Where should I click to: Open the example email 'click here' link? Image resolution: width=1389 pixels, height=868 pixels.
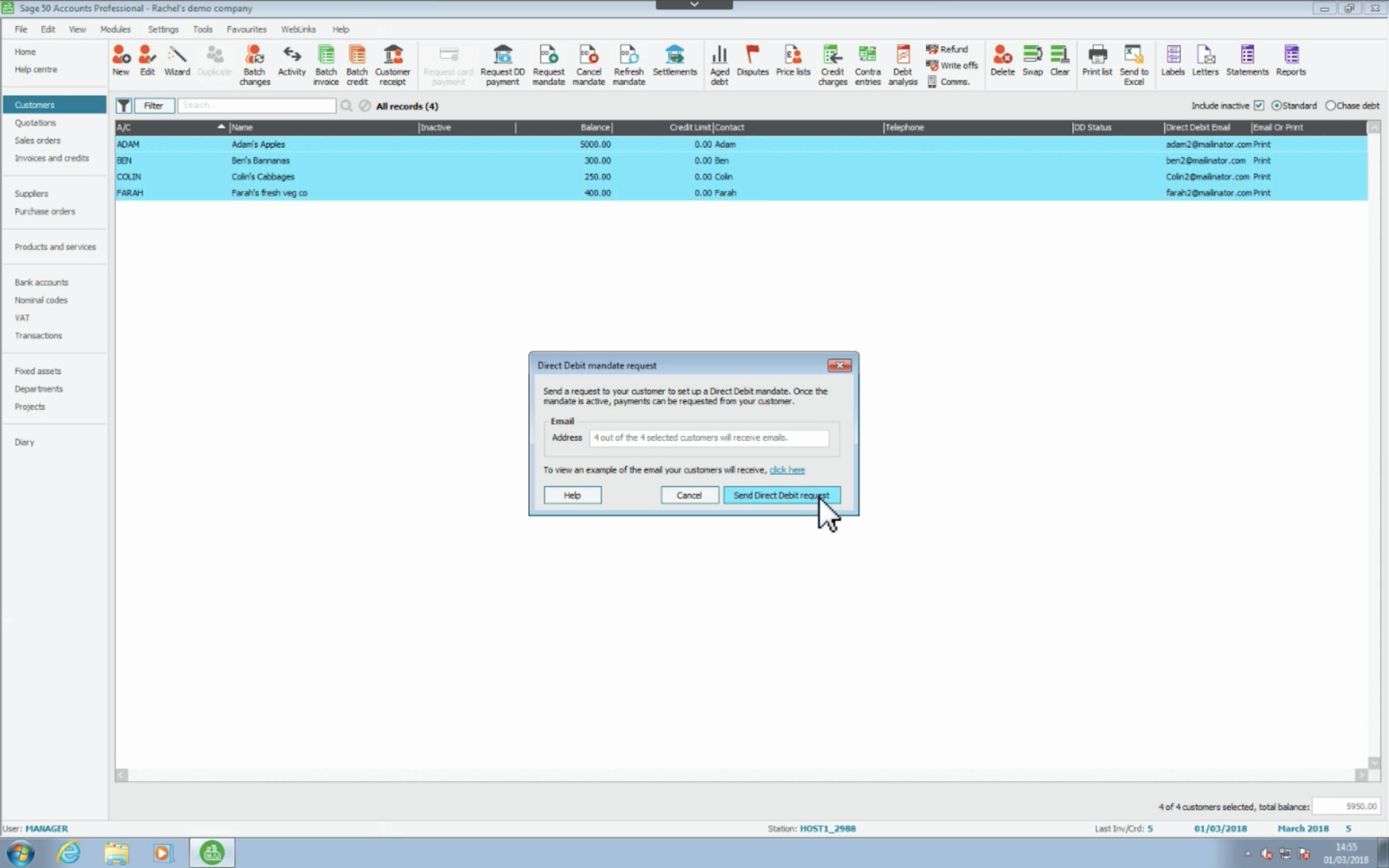(x=787, y=470)
